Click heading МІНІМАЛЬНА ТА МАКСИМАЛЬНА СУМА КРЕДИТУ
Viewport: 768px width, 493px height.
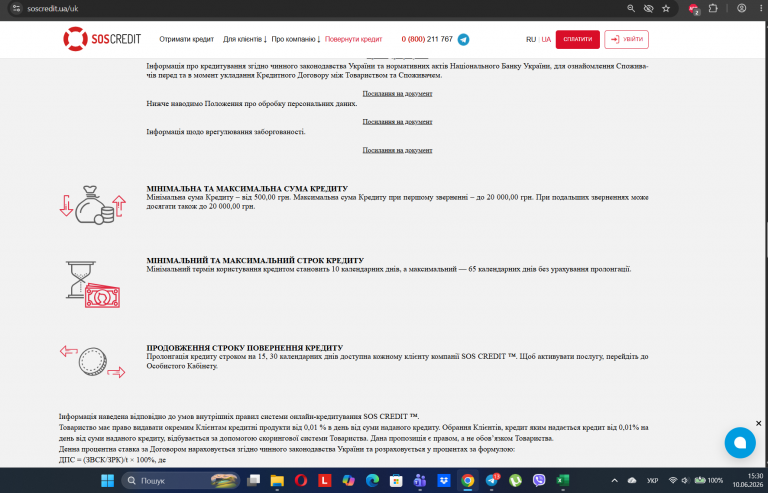coord(247,188)
